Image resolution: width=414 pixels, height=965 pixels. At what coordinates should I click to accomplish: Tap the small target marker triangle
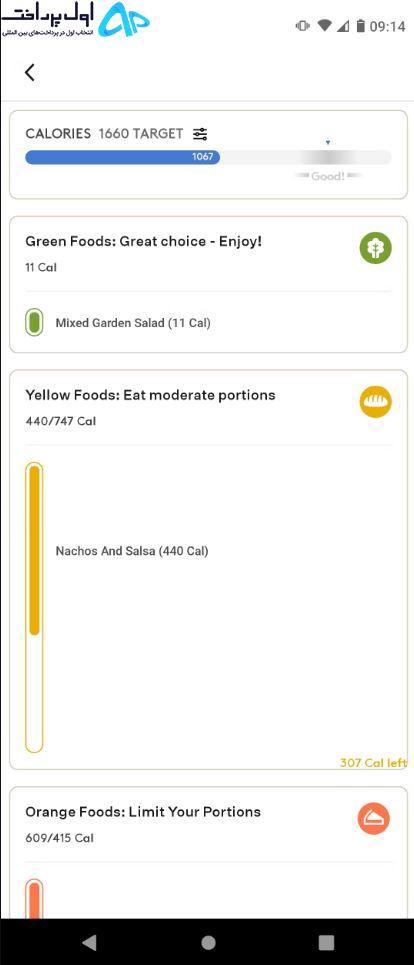pos(328,142)
